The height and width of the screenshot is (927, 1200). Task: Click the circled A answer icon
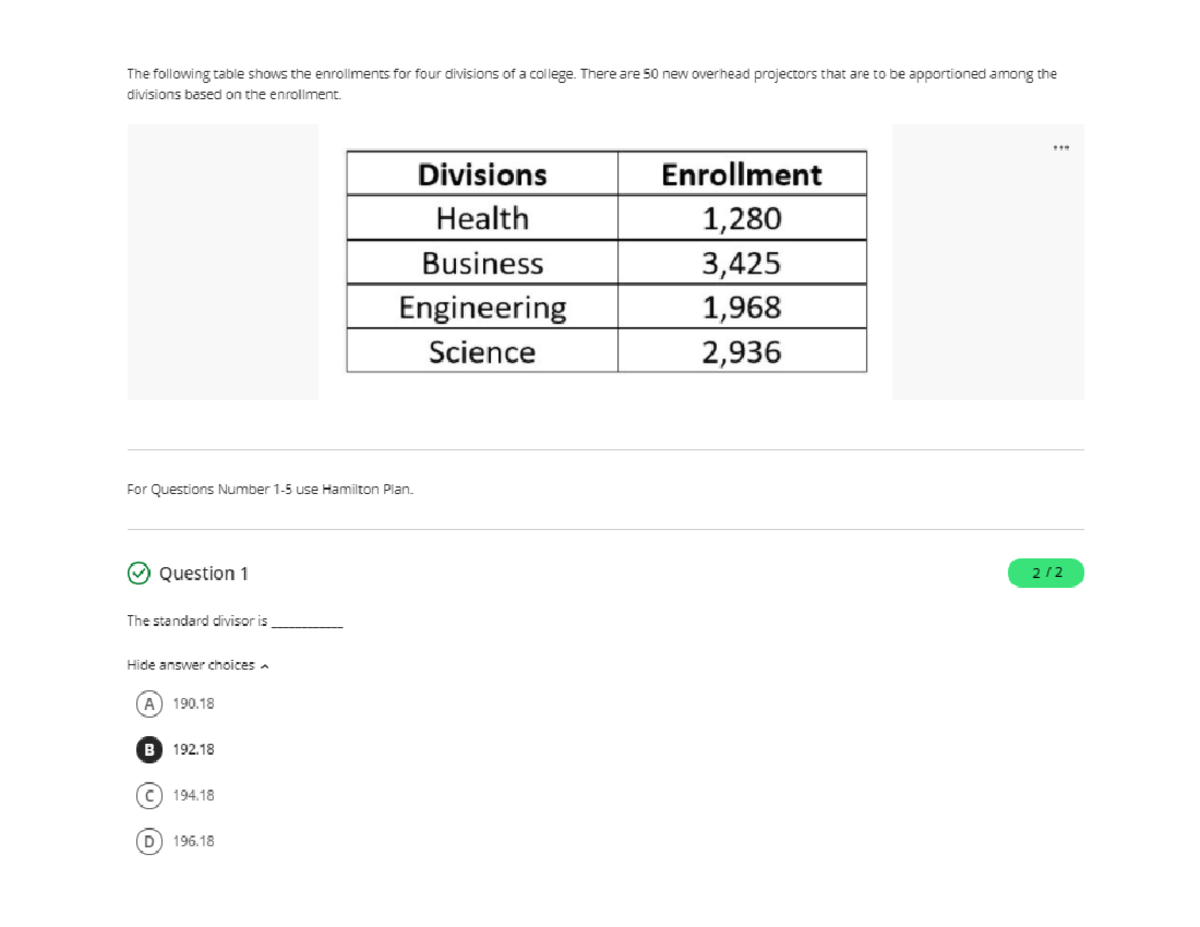coord(148,703)
